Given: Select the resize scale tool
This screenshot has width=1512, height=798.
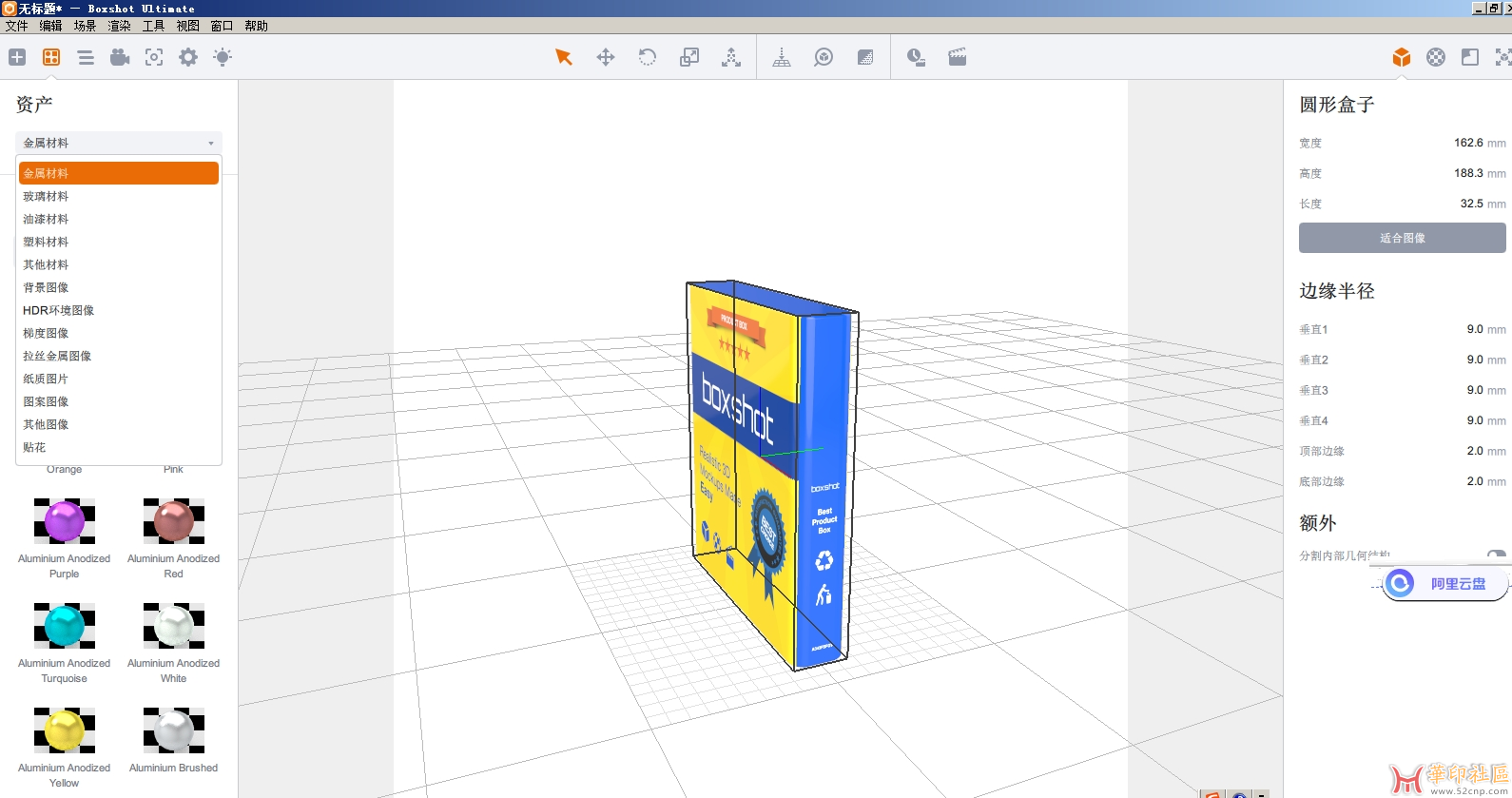Looking at the screenshot, I should [x=689, y=57].
